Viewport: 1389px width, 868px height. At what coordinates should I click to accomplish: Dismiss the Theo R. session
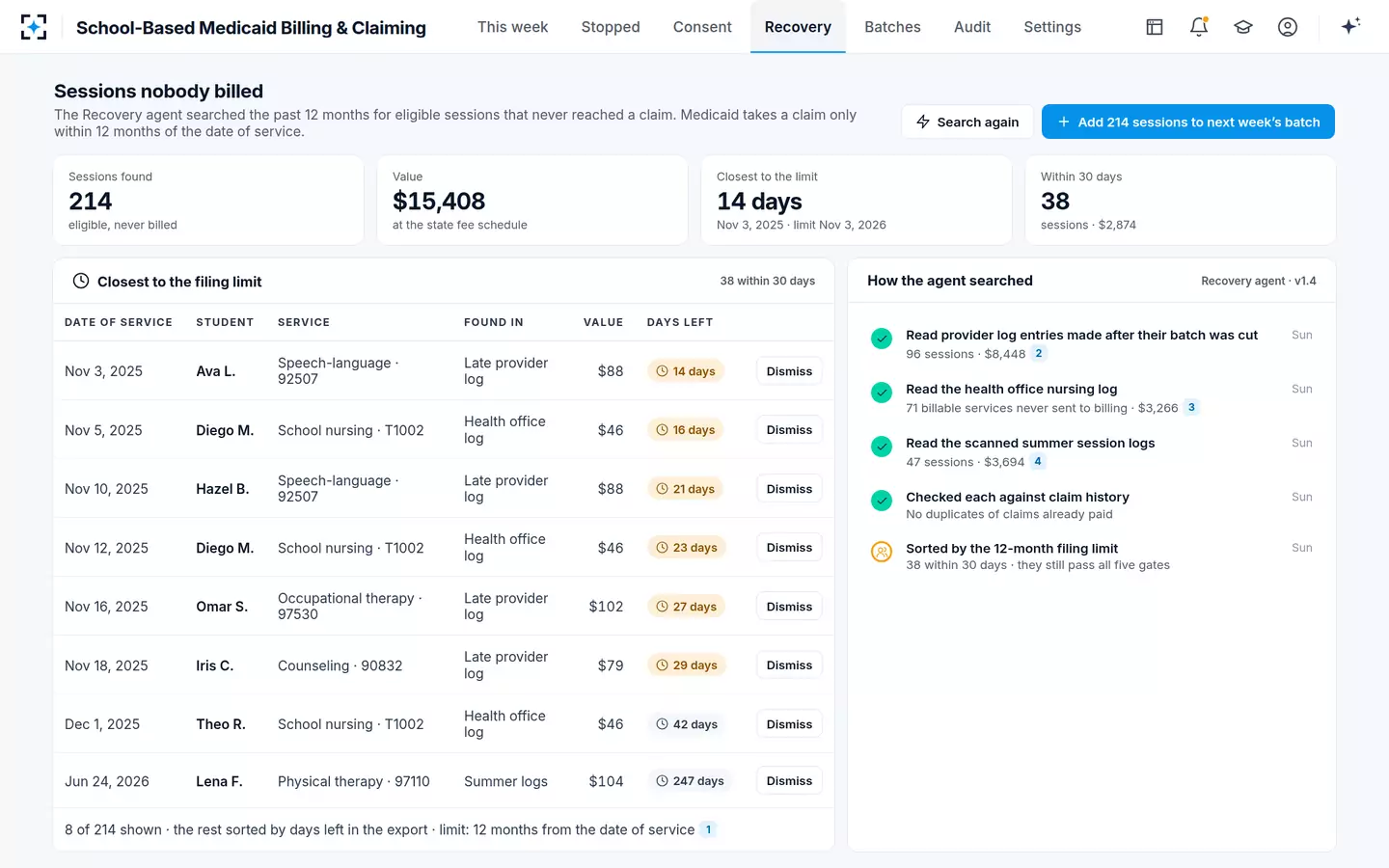coord(789,724)
